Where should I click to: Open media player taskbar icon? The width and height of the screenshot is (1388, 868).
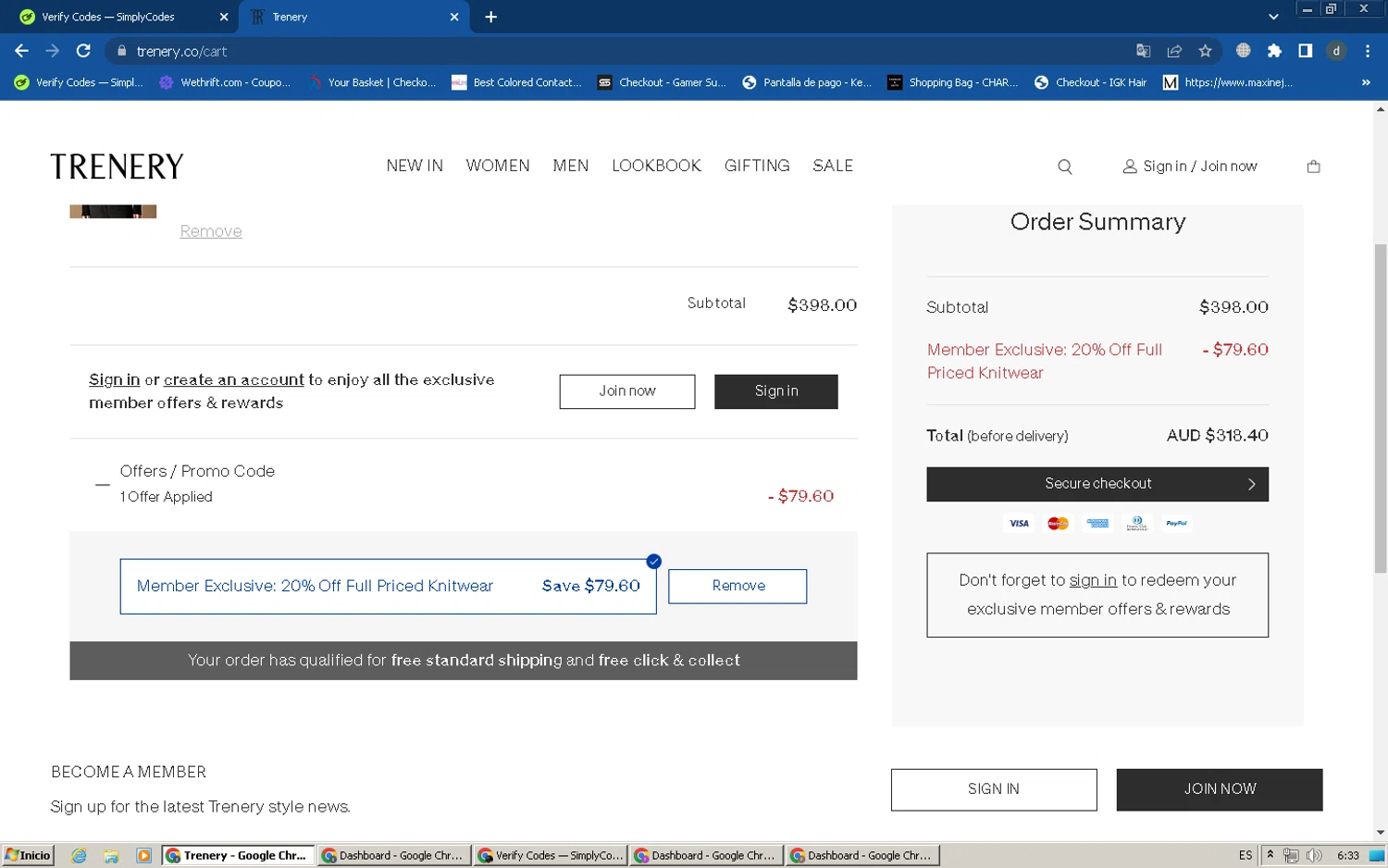[143, 856]
